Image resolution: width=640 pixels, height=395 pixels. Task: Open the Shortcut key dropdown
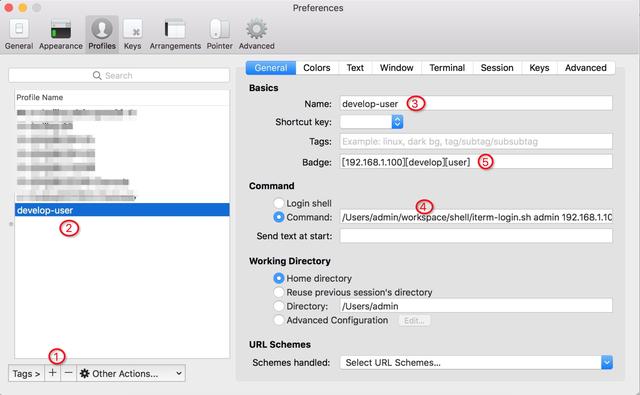tap(371, 122)
